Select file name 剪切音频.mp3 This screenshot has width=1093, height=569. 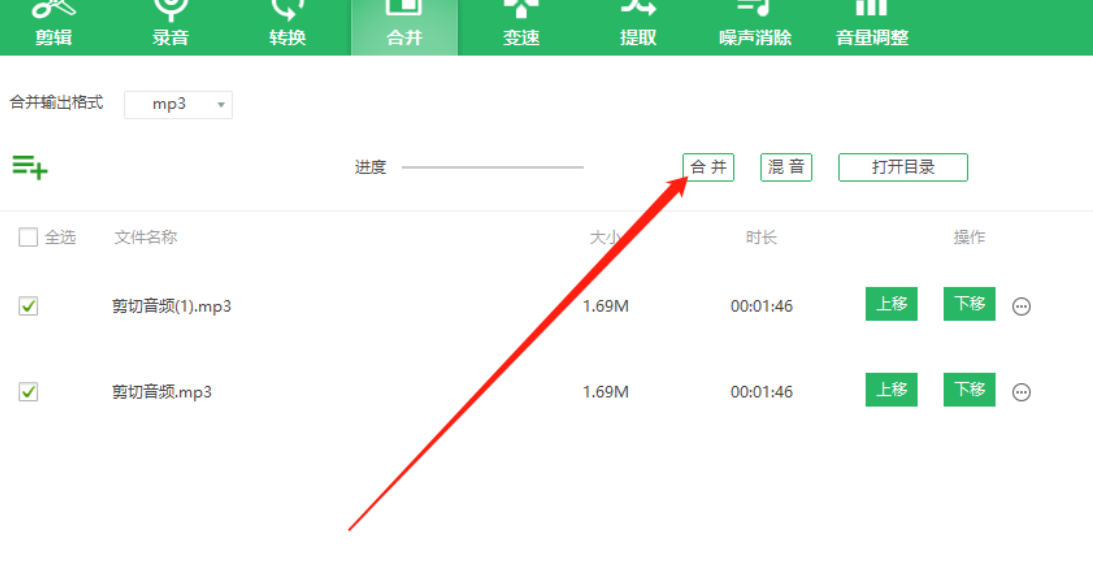tap(162, 392)
